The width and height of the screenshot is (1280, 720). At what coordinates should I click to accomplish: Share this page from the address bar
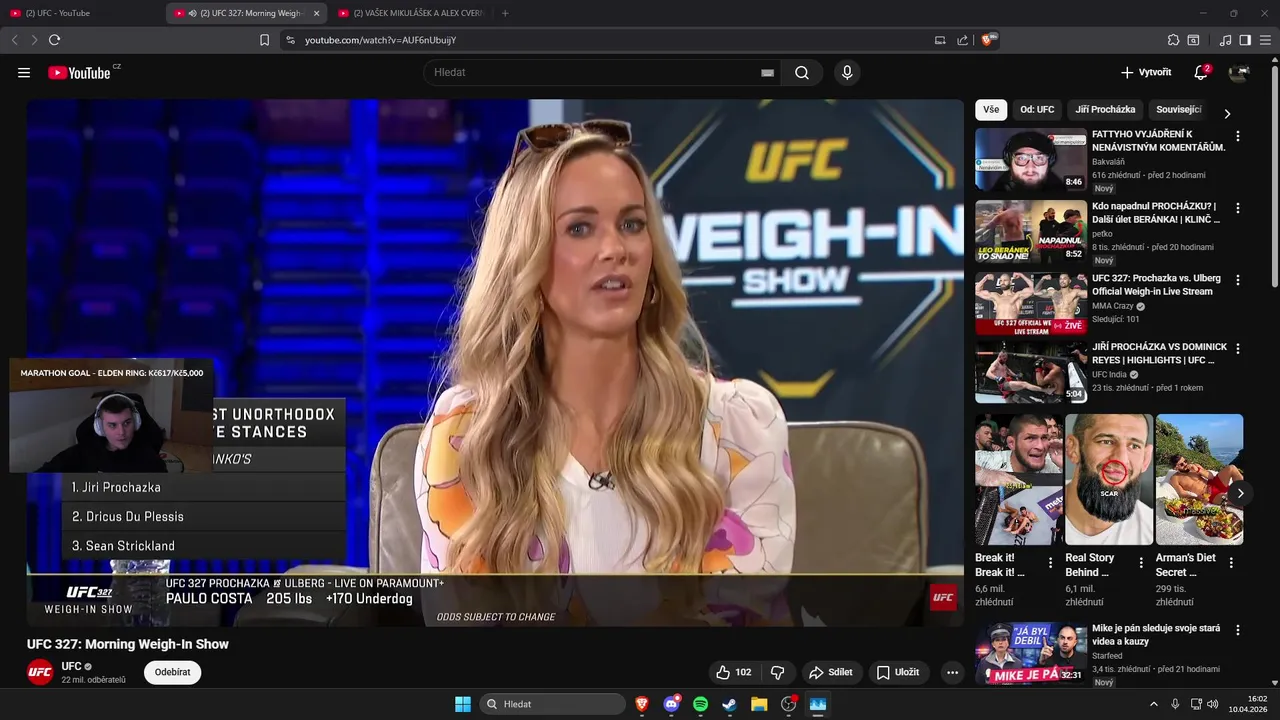click(x=962, y=40)
